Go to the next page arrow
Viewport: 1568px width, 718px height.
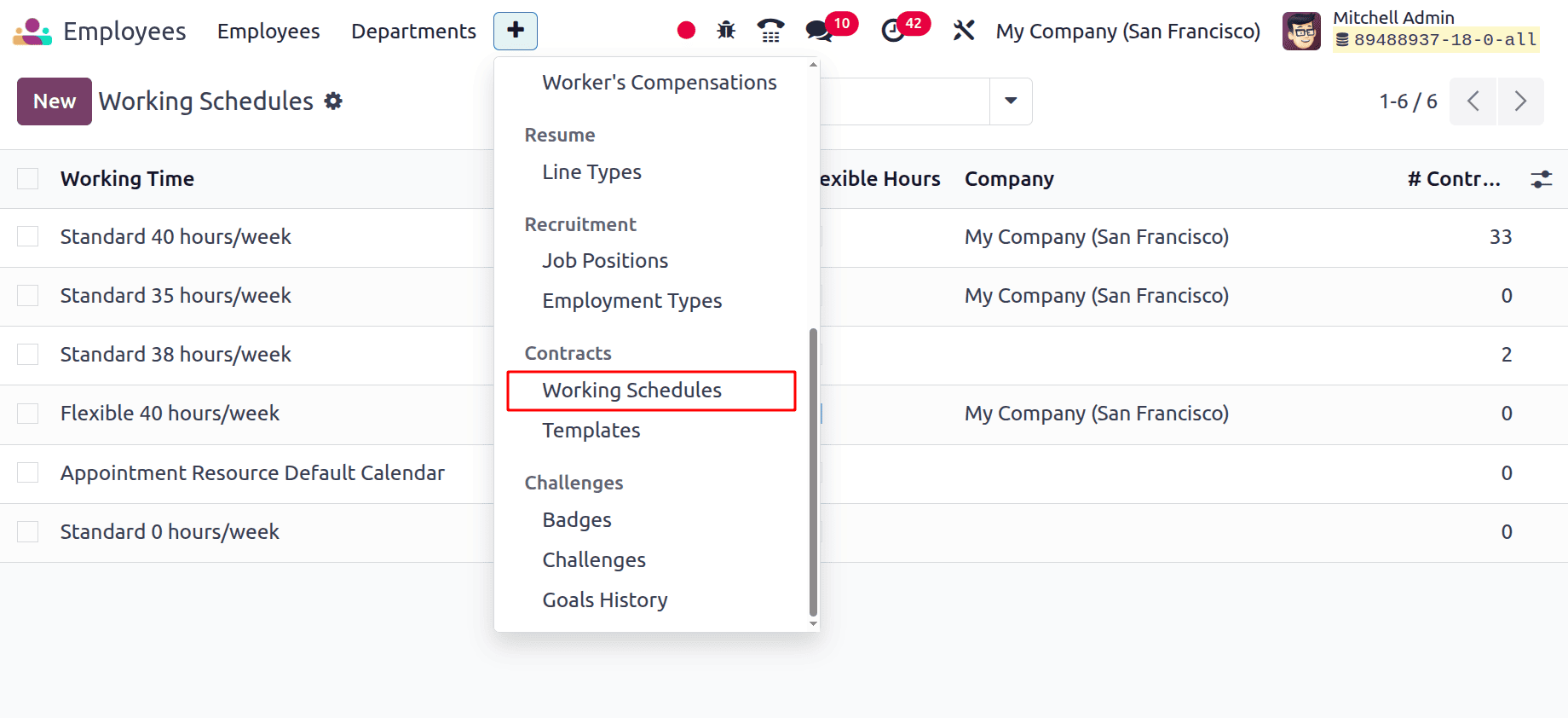[x=1520, y=101]
